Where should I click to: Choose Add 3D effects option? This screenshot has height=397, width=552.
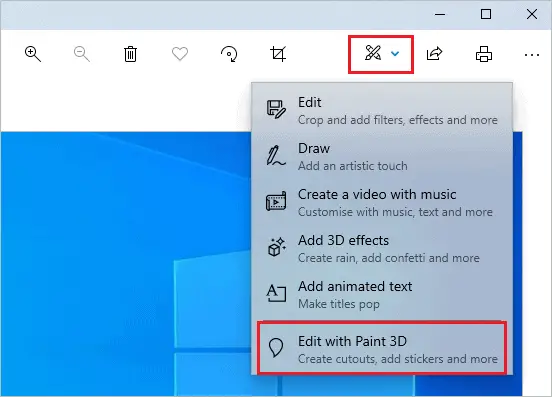point(382,248)
